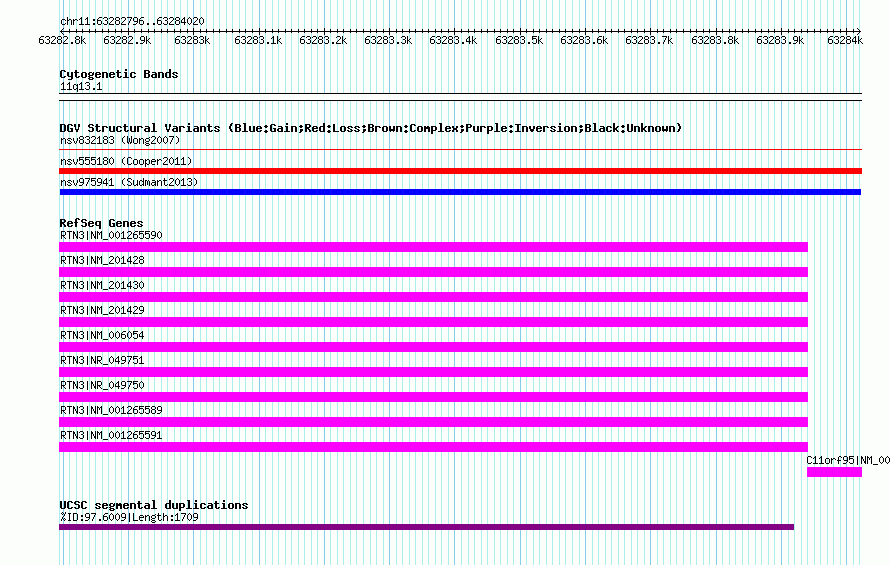The height and width of the screenshot is (565, 890).
Task: Select the purple segmental duplication bar
Action: (426, 527)
